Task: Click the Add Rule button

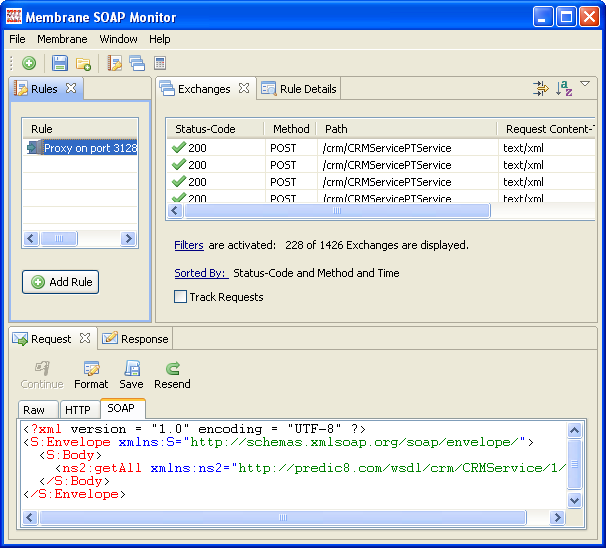Action: point(61,282)
